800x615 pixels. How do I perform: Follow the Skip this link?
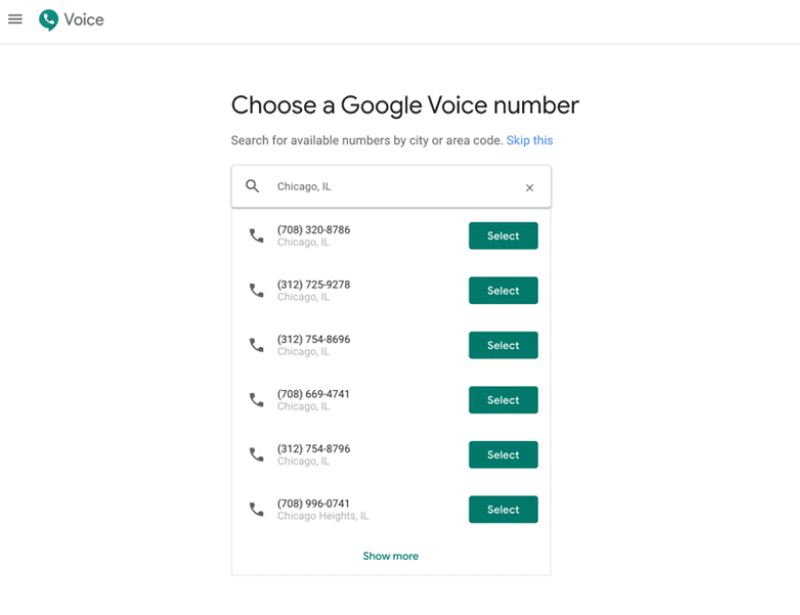[x=530, y=140]
